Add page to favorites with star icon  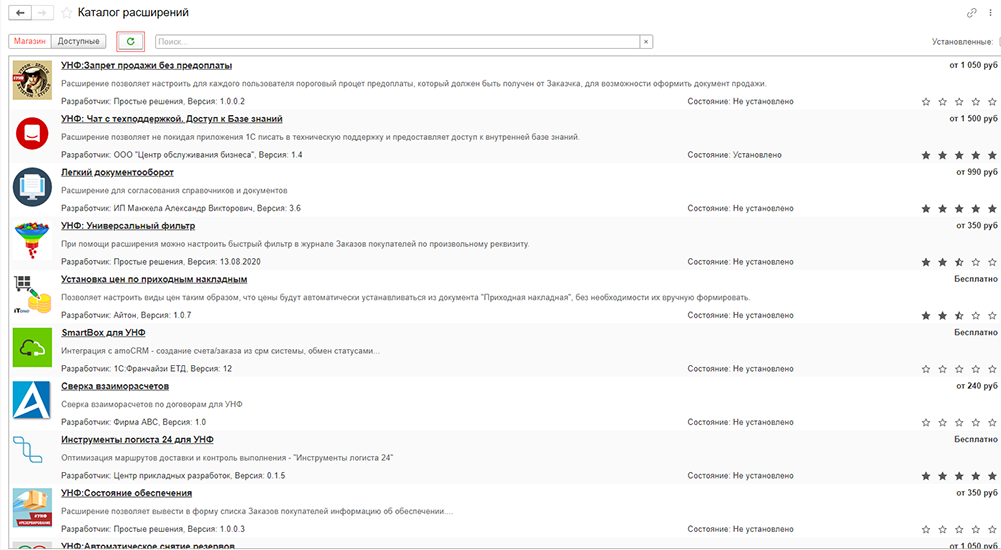[x=66, y=13]
